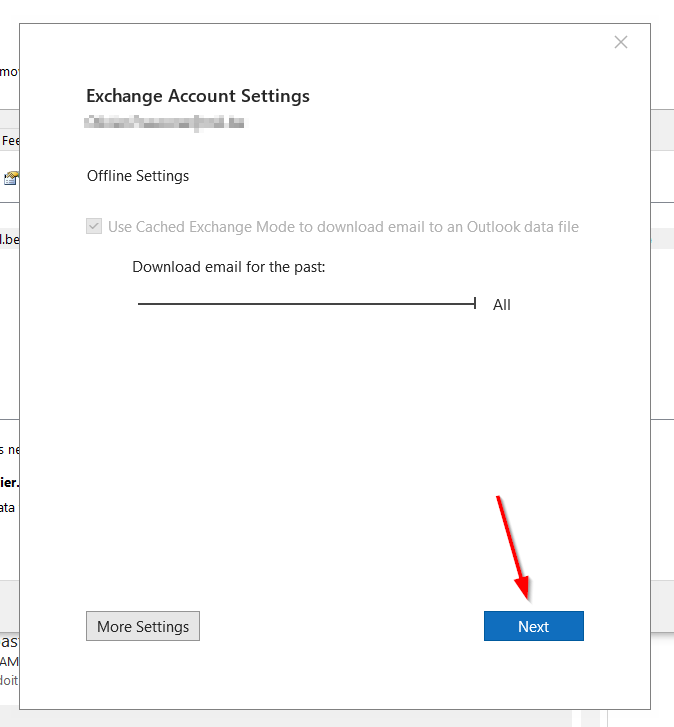Click the 'AM' text at bottom left
This screenshot has width=674, height=727.
point(9,661)
